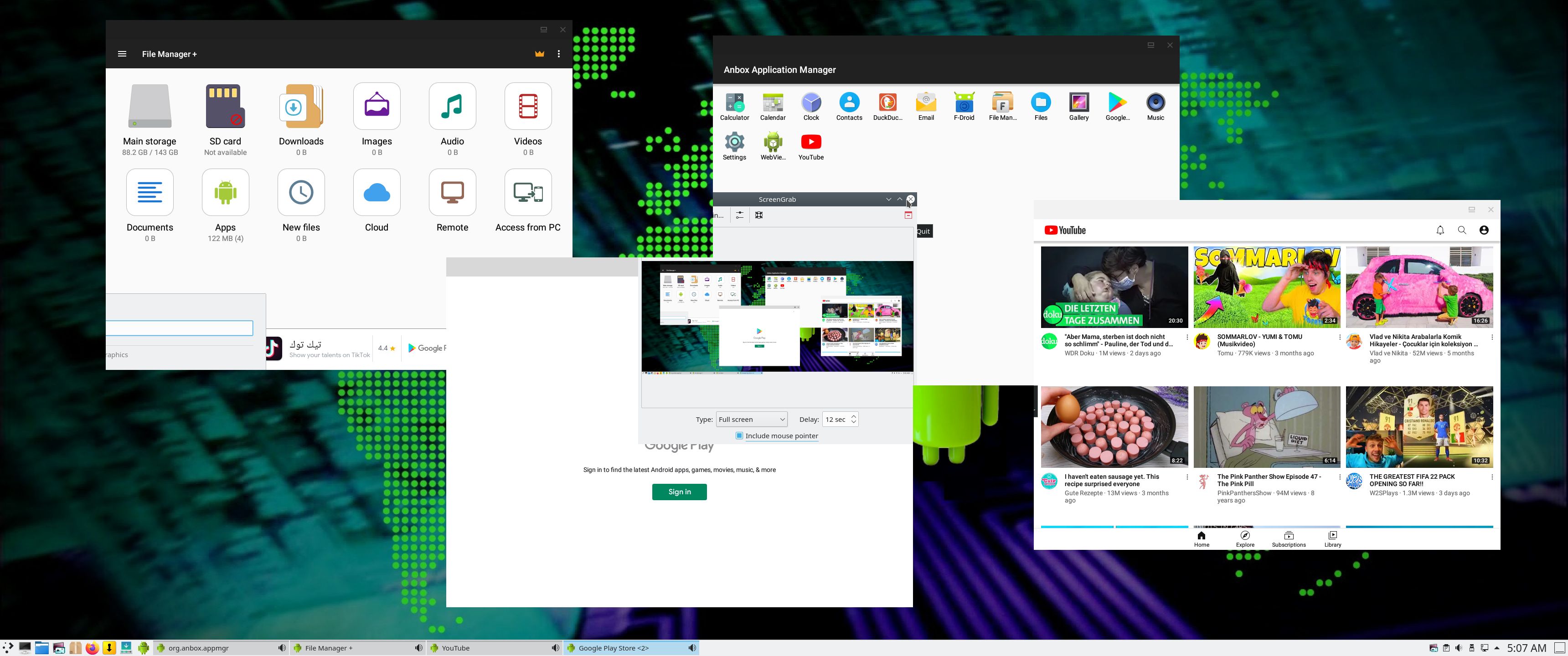
Task: Click the premium crown icon
Action: 539,54
